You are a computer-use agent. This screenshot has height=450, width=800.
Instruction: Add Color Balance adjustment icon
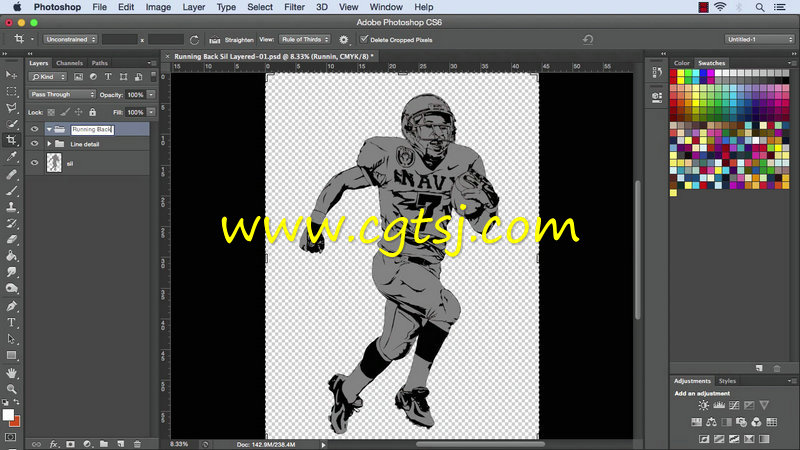[x=711, y=422]
